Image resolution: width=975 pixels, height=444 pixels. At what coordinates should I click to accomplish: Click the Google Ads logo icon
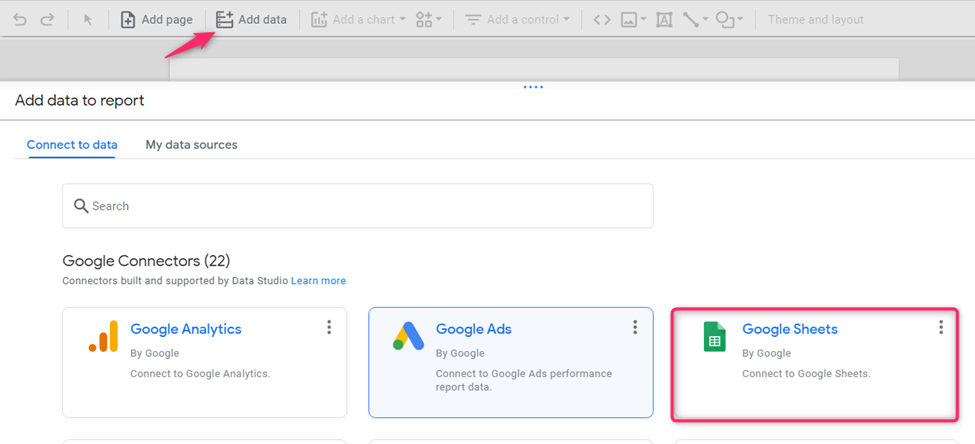(409, 336)
